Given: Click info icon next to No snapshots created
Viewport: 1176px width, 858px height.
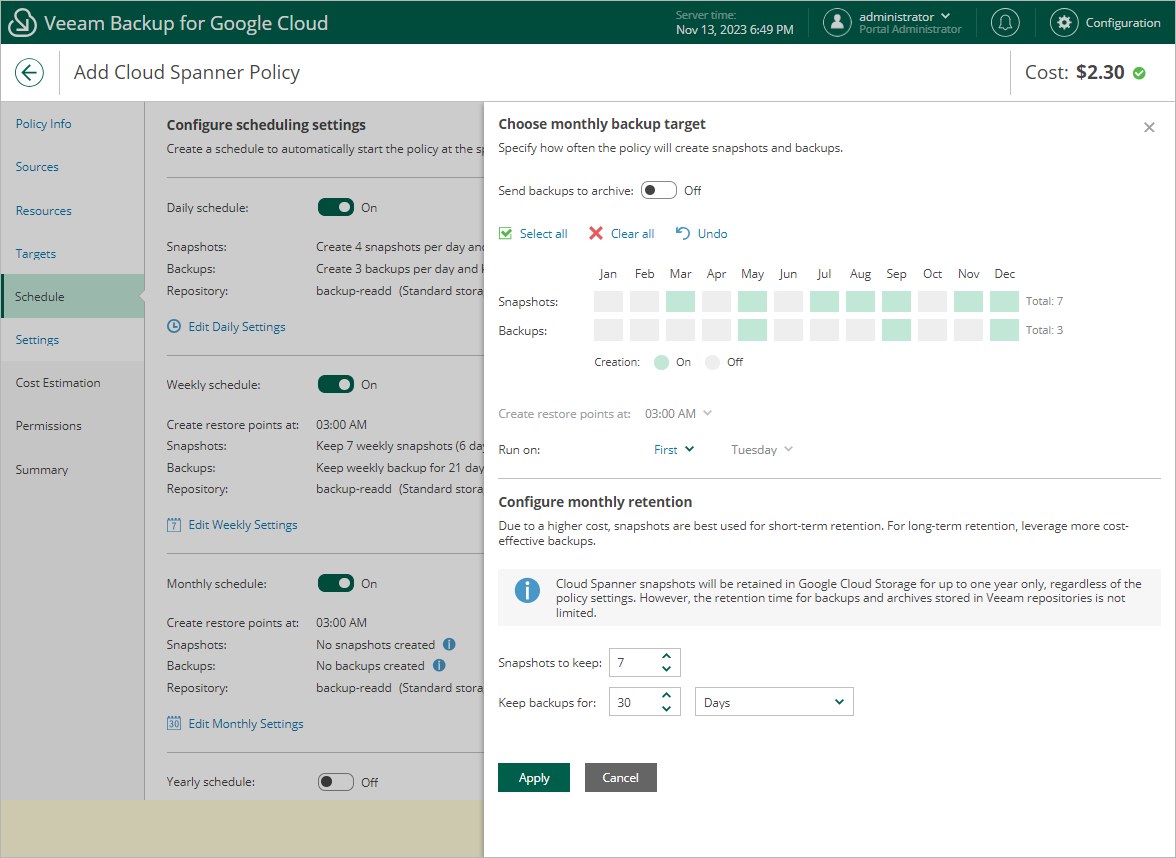Looking at the screenshot, I should coord(449,644).
